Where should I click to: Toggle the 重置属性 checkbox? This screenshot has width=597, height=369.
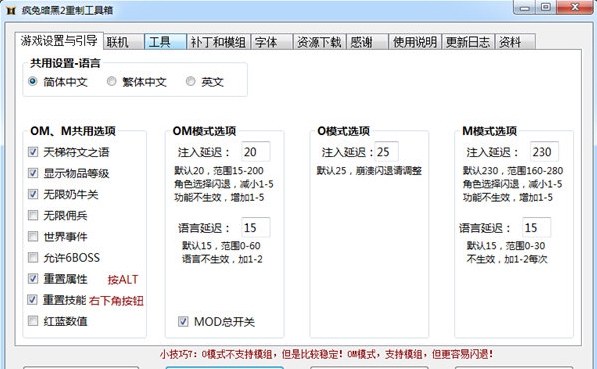pyautogui.click(x=33, y=278)
